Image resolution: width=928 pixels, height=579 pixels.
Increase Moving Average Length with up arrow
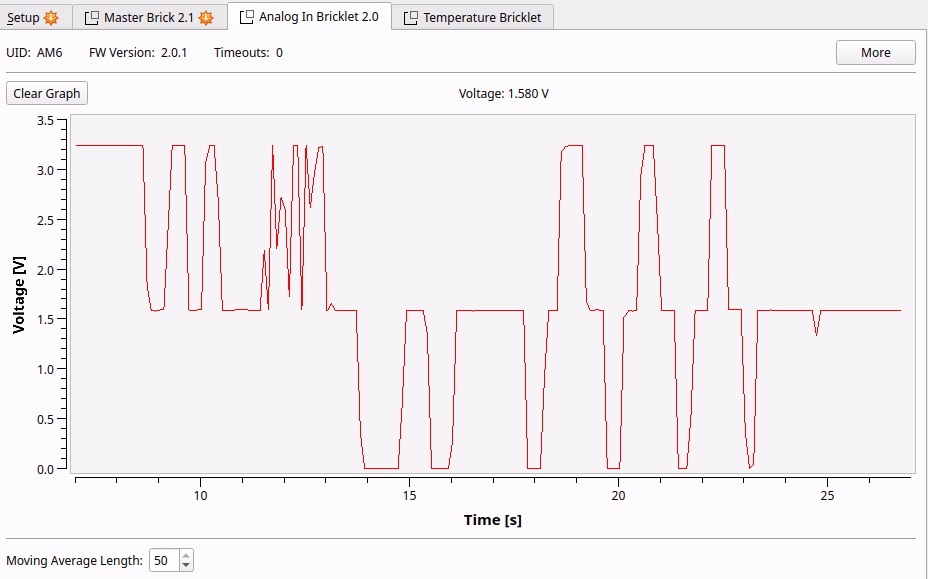click(x=186, y=556)
